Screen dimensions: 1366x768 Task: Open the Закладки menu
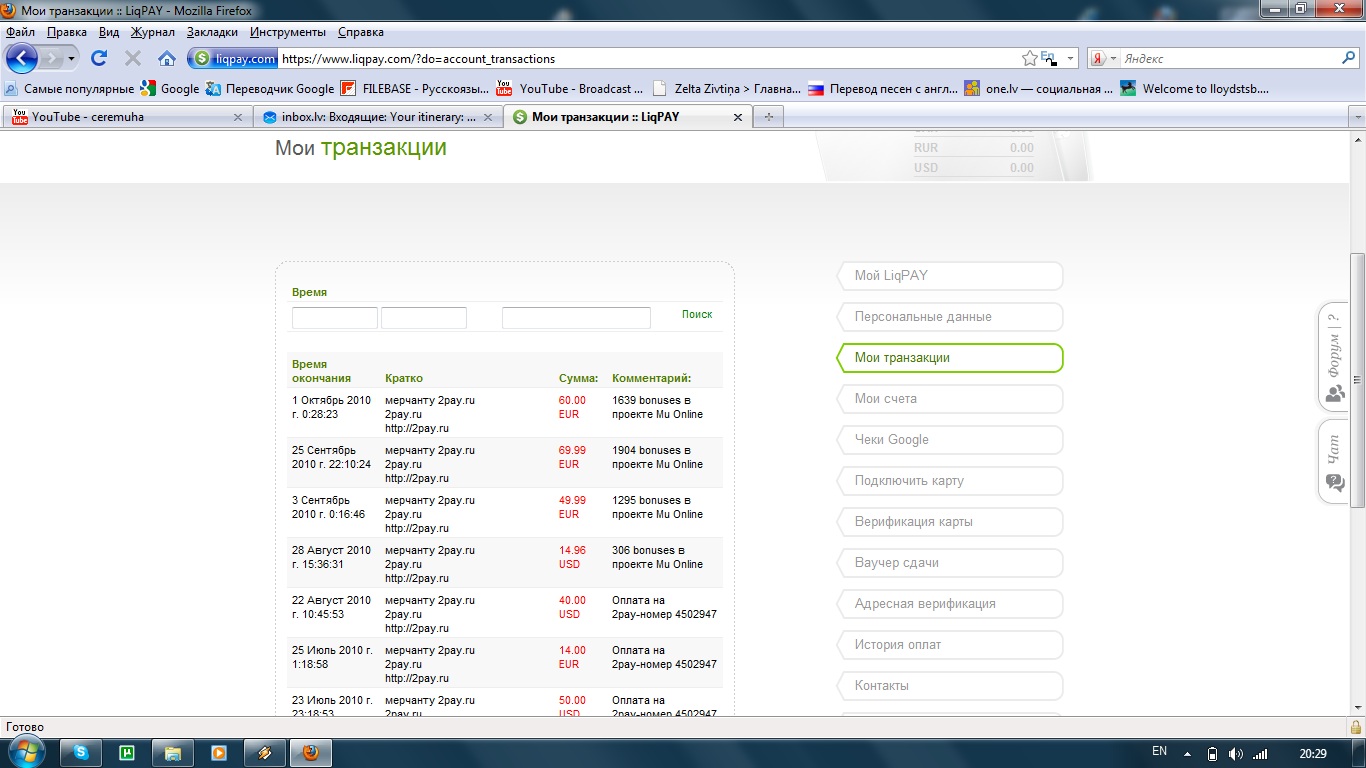212,32
